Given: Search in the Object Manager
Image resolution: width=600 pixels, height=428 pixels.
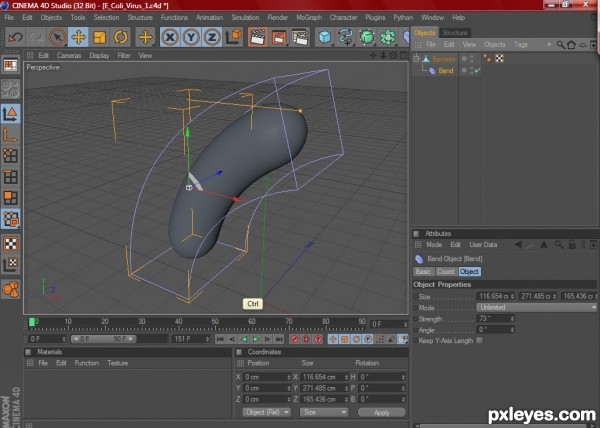Looking at the screenshot, I should [560, 45].
